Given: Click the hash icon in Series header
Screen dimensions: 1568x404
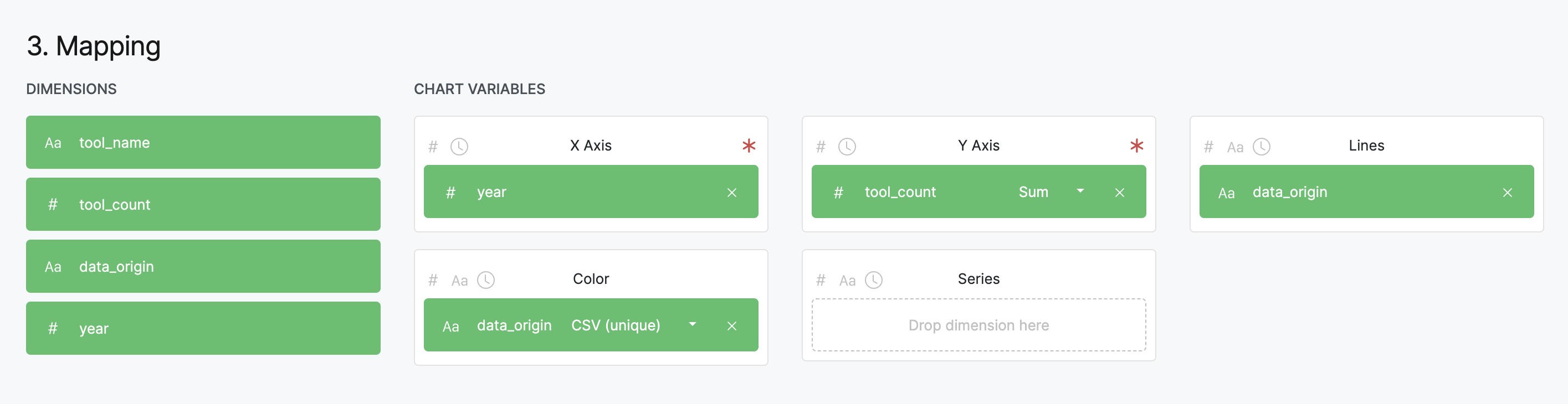Looking at the screenshot, I should tap(821, 280).
